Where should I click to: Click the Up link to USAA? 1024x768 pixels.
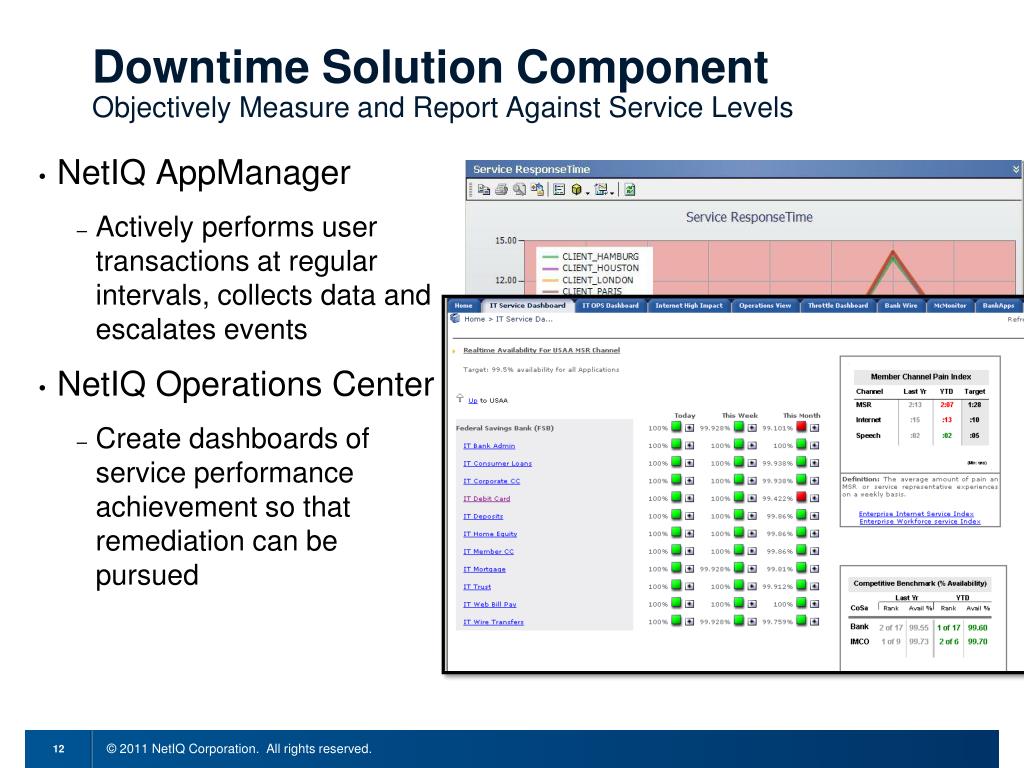click(x=473, y=400)
